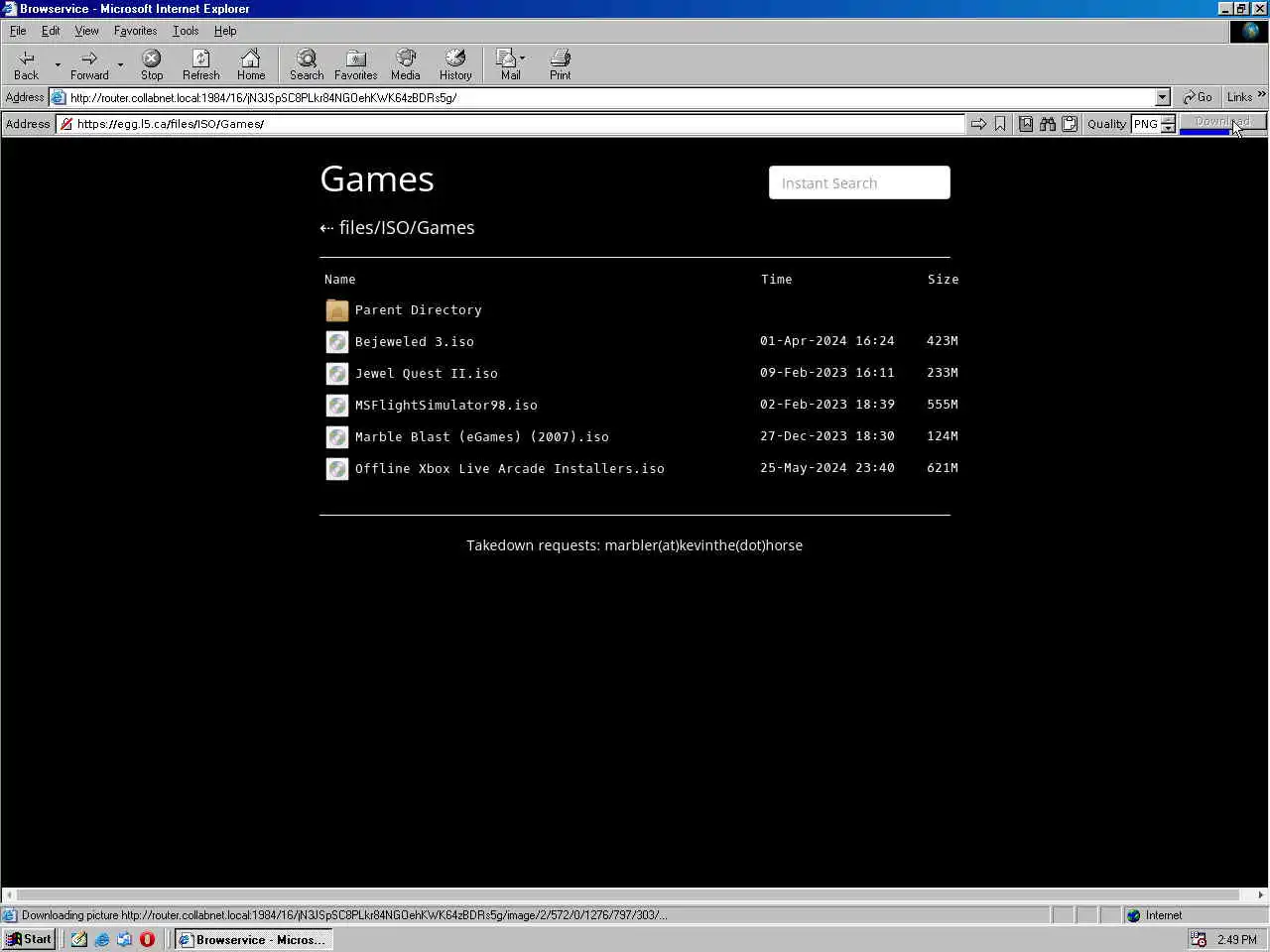Open the Favorites menu

pos(135,31)
